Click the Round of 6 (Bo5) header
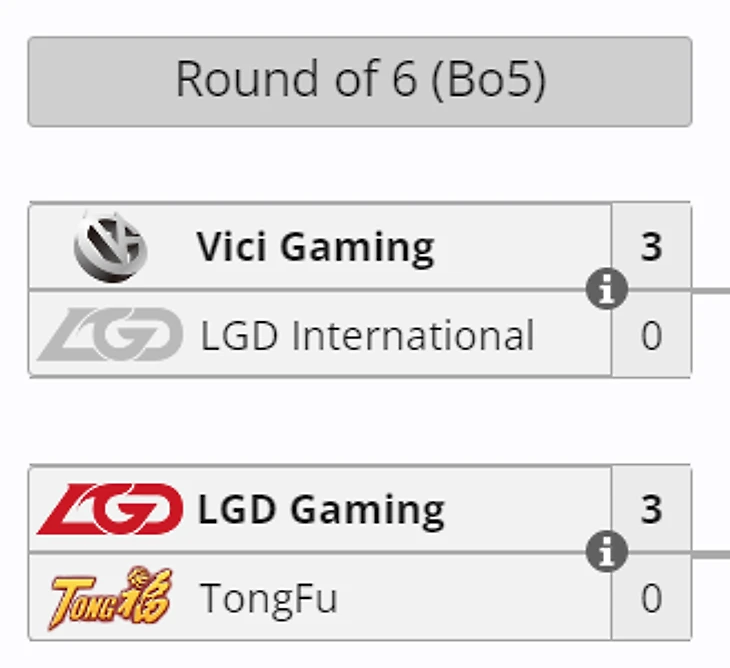 pos(359,81)
